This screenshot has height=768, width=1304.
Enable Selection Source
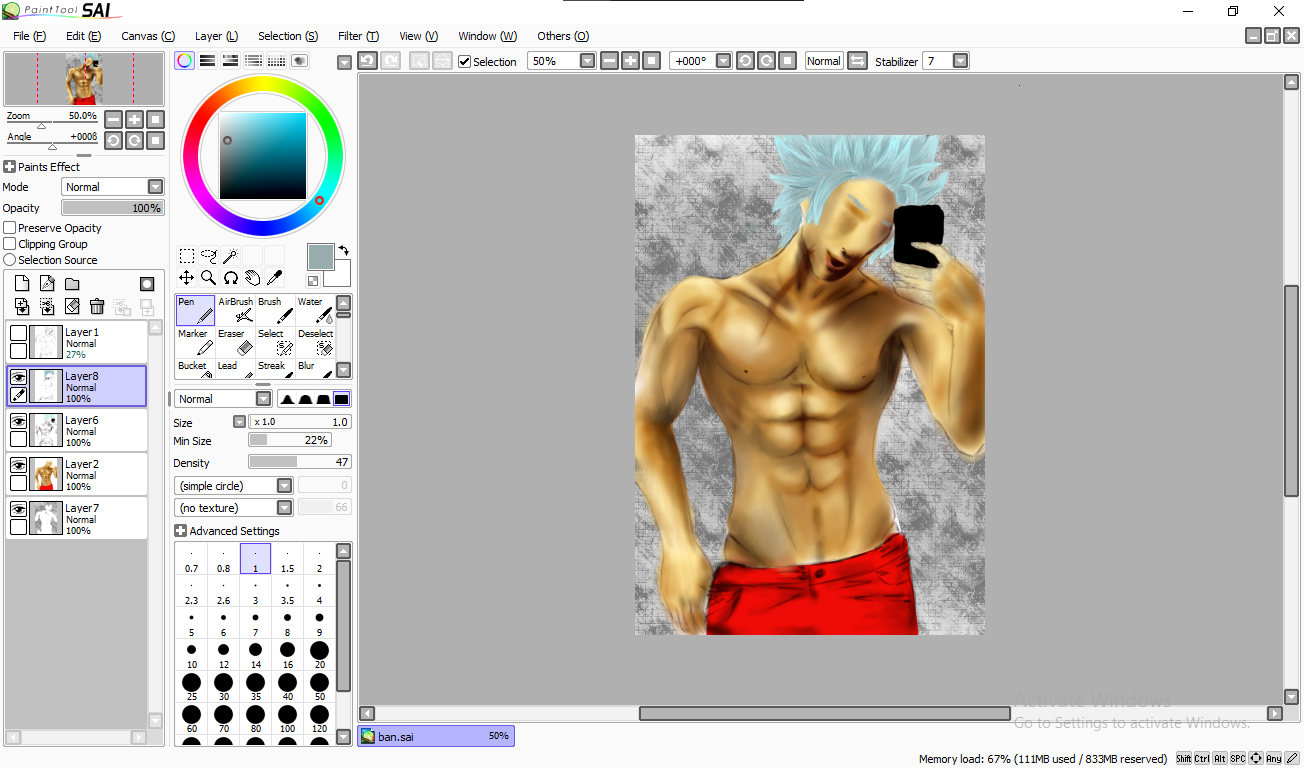point(10,260)
